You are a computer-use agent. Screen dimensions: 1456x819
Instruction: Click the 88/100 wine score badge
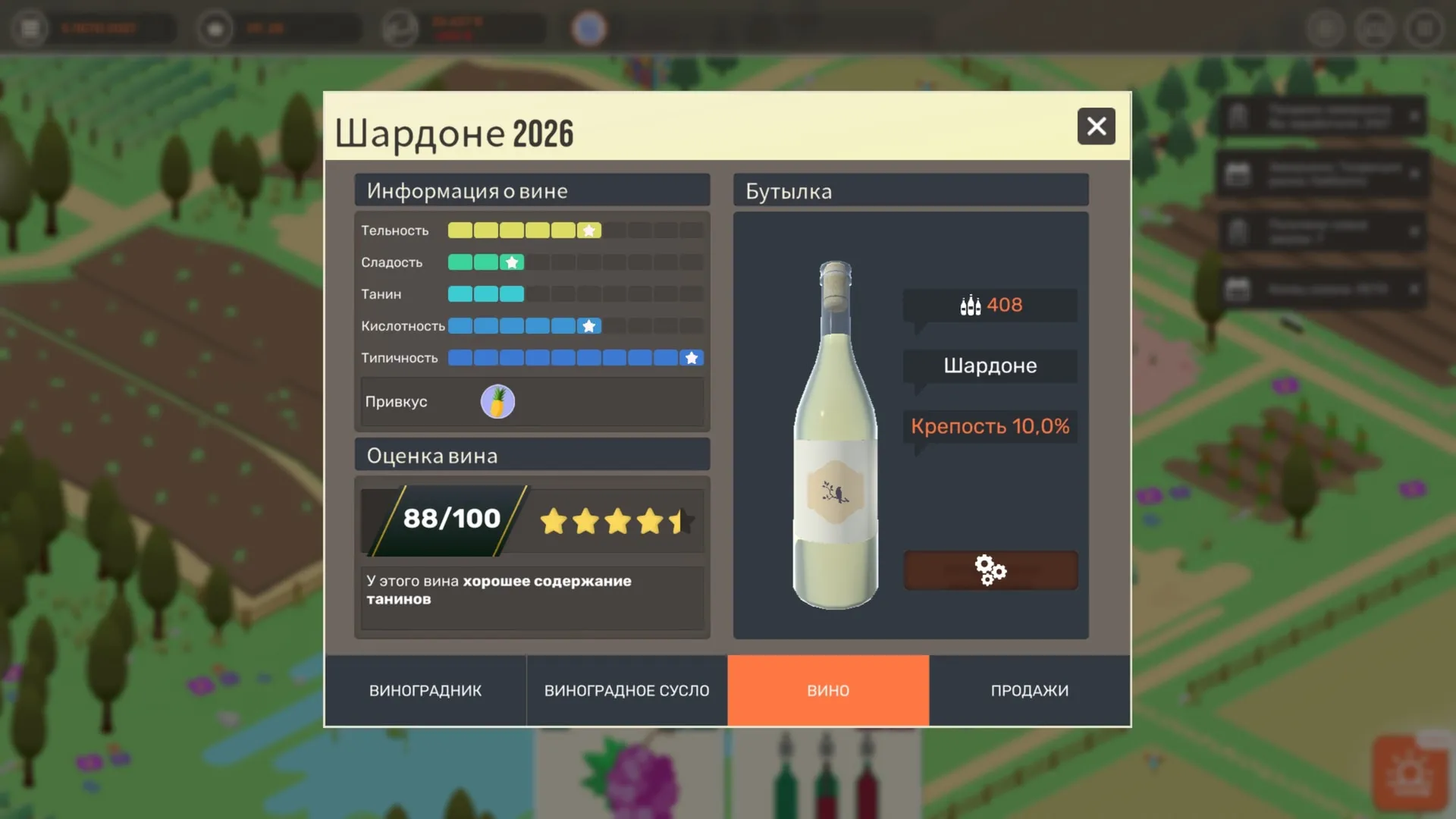451,519
